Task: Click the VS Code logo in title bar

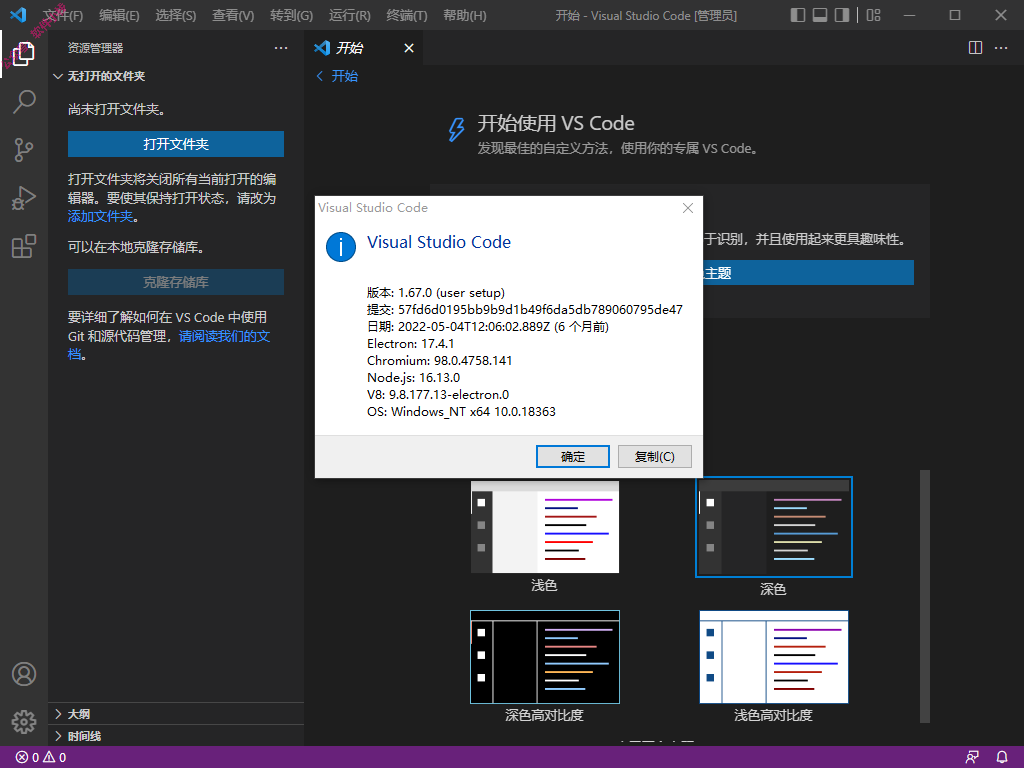Action: tap(18, 14)
